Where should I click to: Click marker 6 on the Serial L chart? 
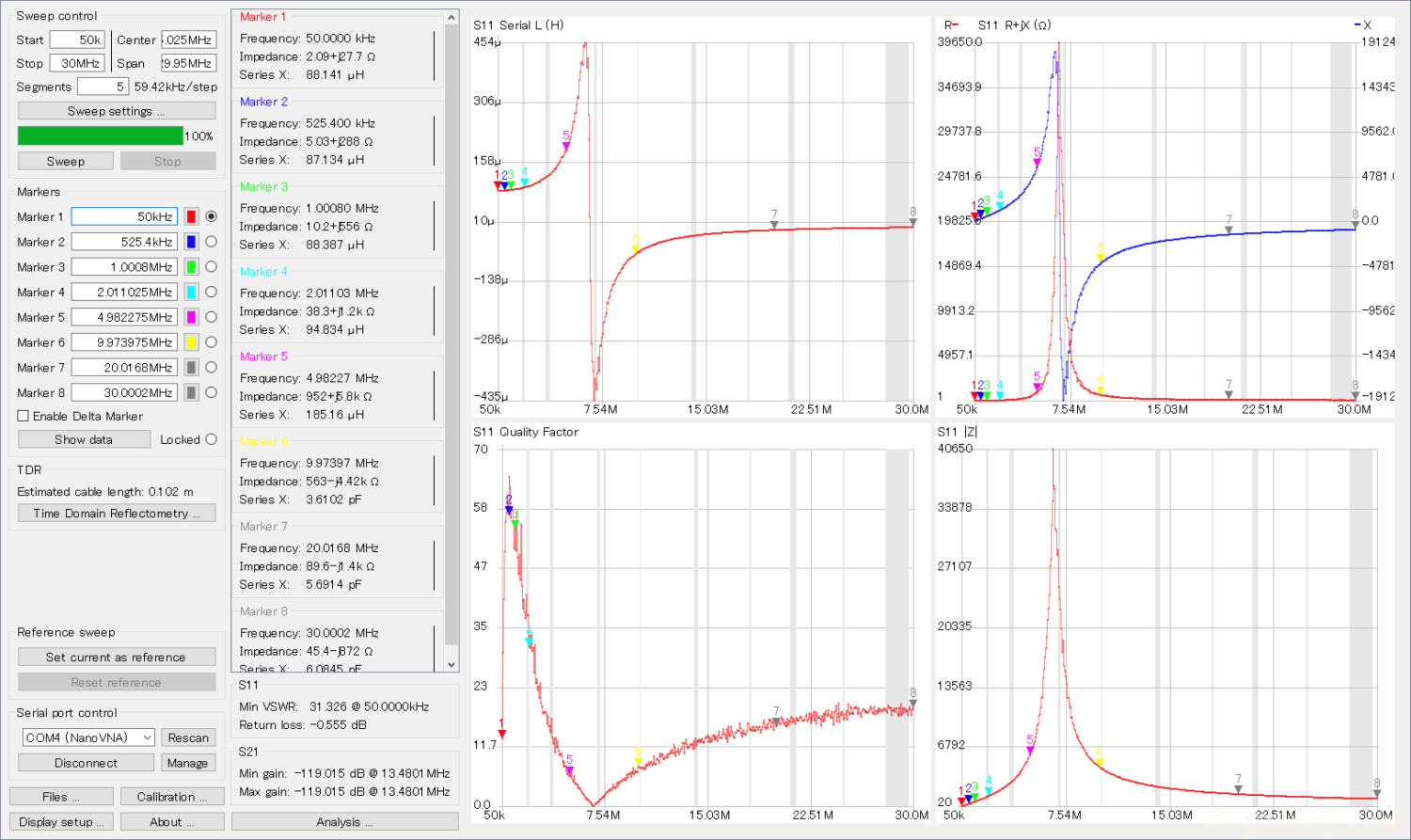coord(636,246)
